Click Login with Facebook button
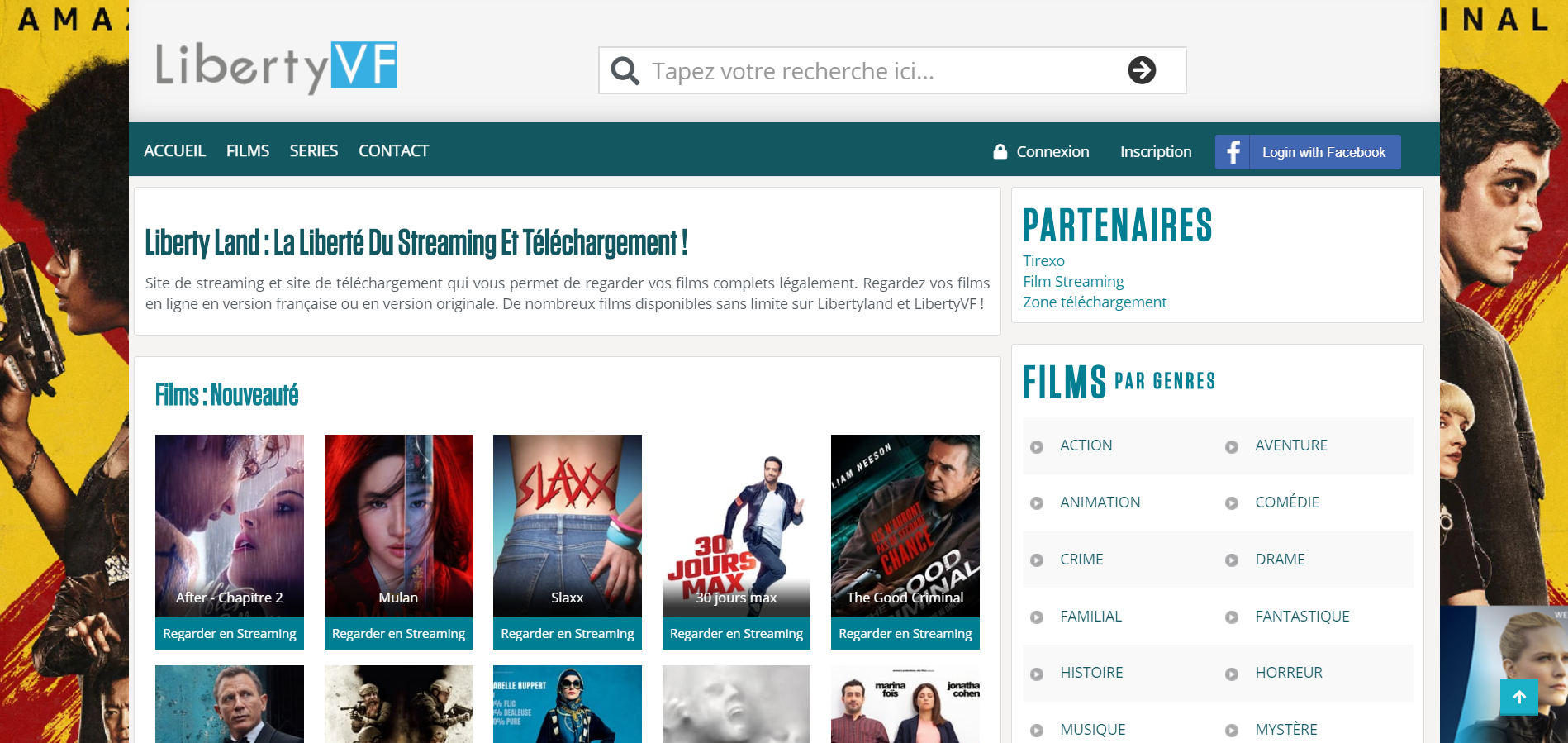Image resolution: width=1568 pixels, height=743 pixels. point(1308,152)
